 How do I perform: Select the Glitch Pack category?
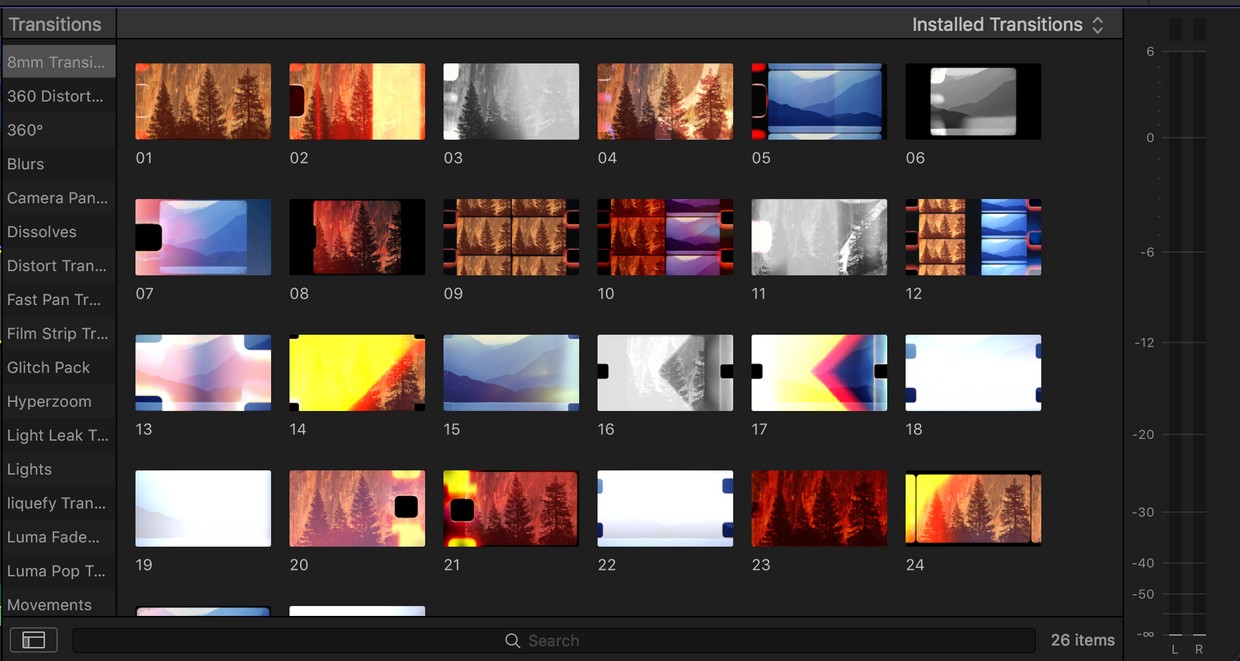tap(47, 367)
